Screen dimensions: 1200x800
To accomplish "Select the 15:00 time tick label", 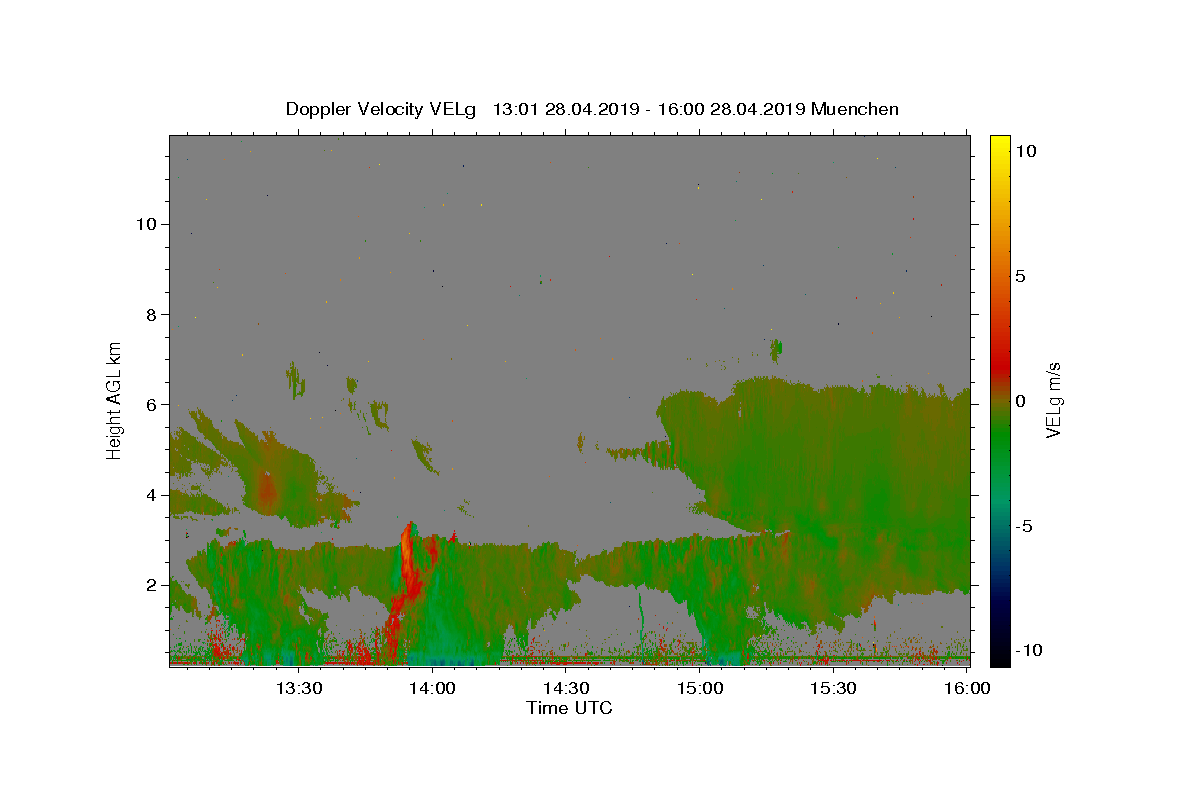I will coord(700,688).
